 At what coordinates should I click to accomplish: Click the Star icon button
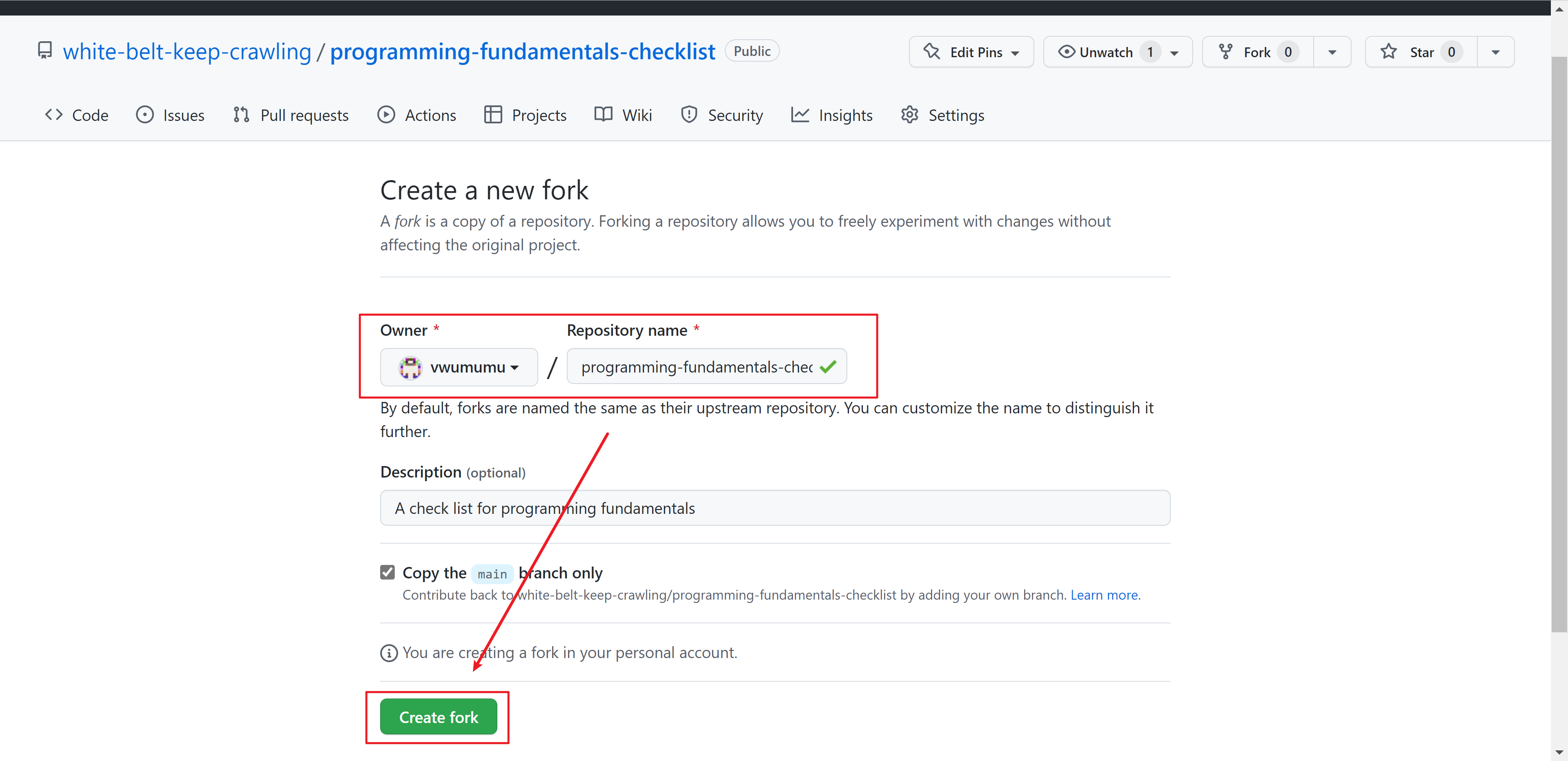coord(1388,52)
